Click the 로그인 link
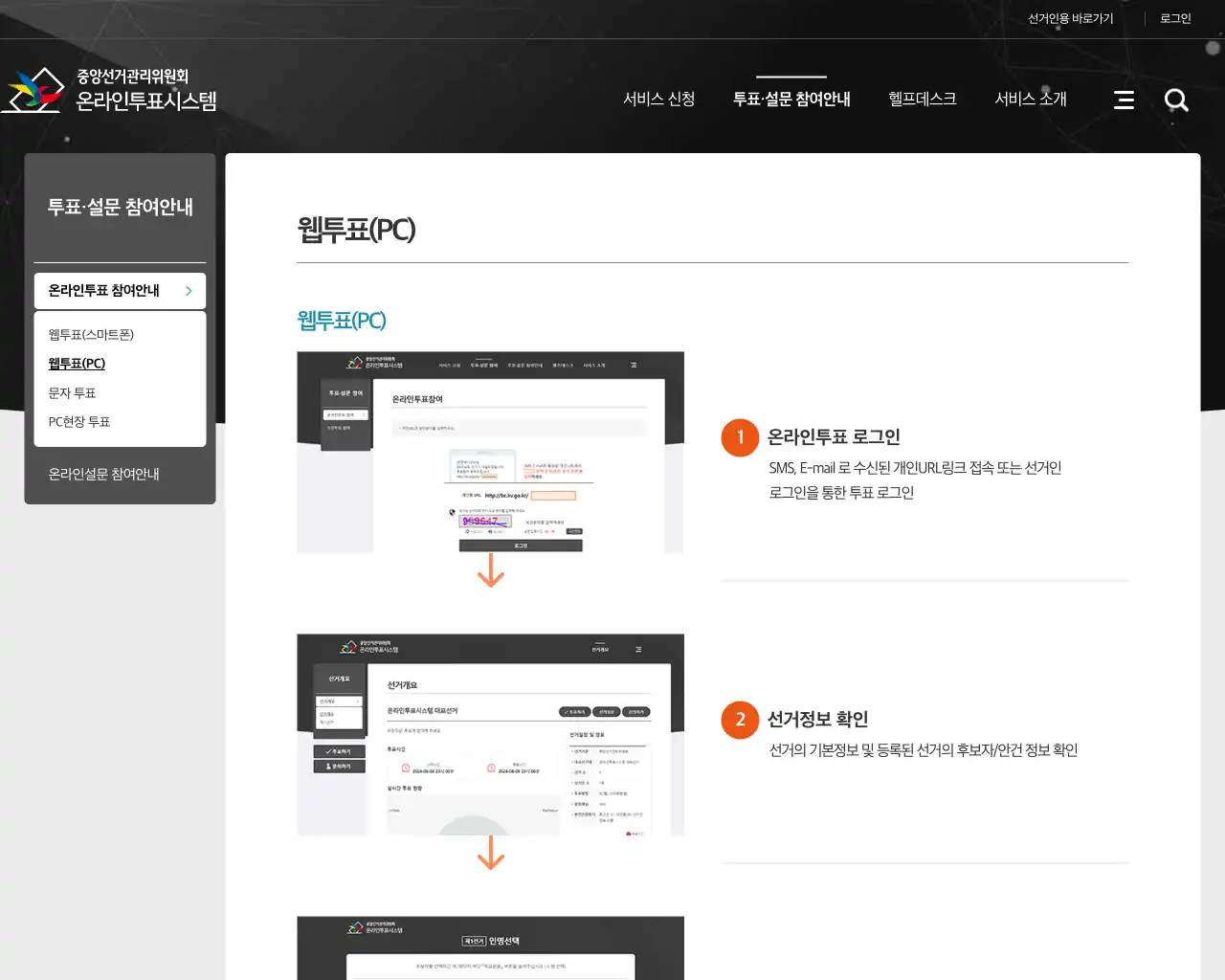The image size is (1225, 980). [1174, 18]
